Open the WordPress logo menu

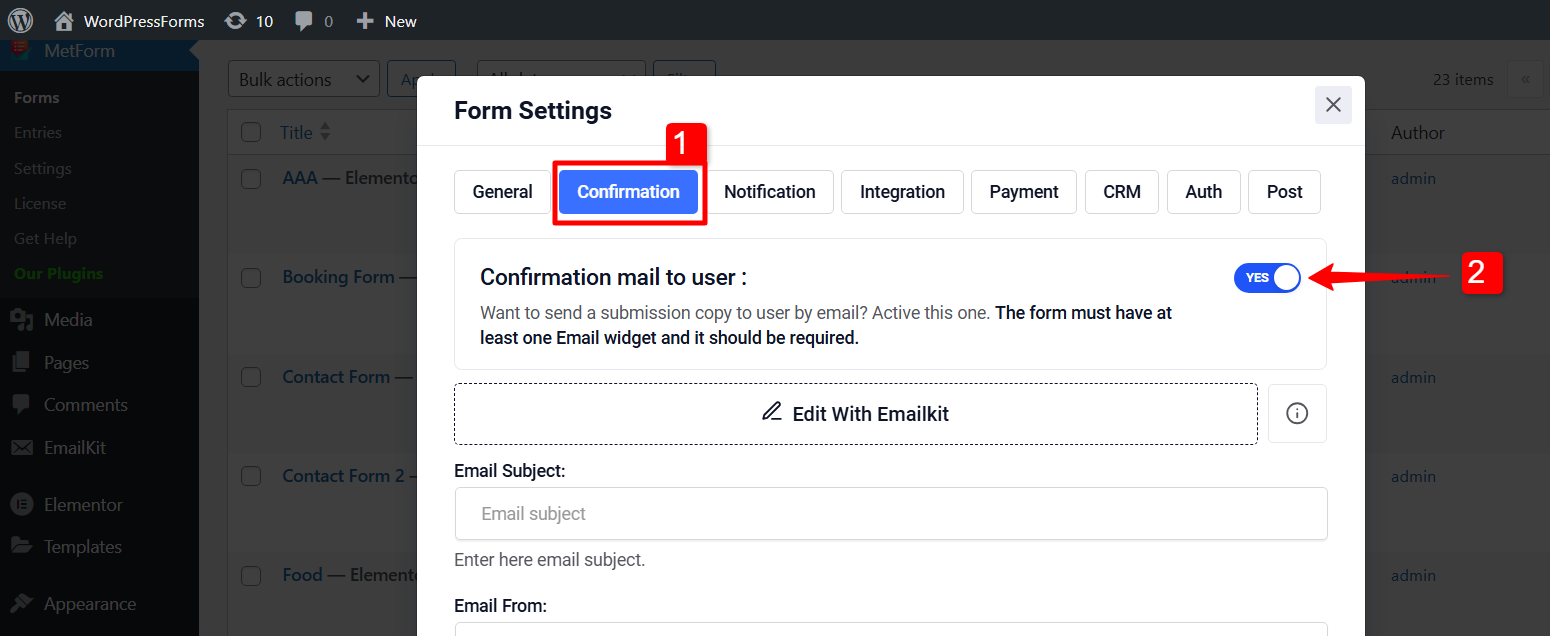pos(20,20)
